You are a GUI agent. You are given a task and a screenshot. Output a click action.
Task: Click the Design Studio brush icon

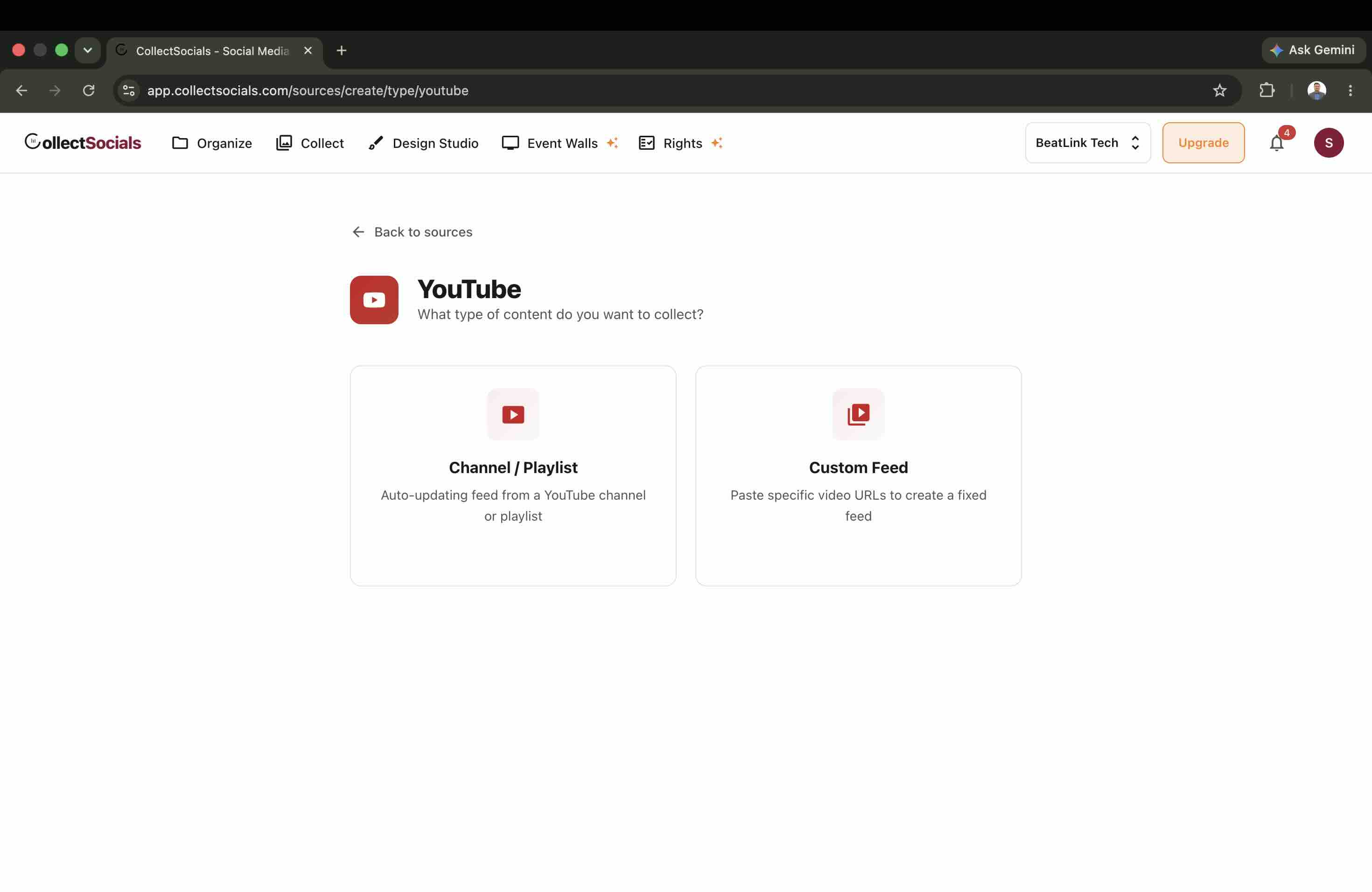click(x=376, y=143)
